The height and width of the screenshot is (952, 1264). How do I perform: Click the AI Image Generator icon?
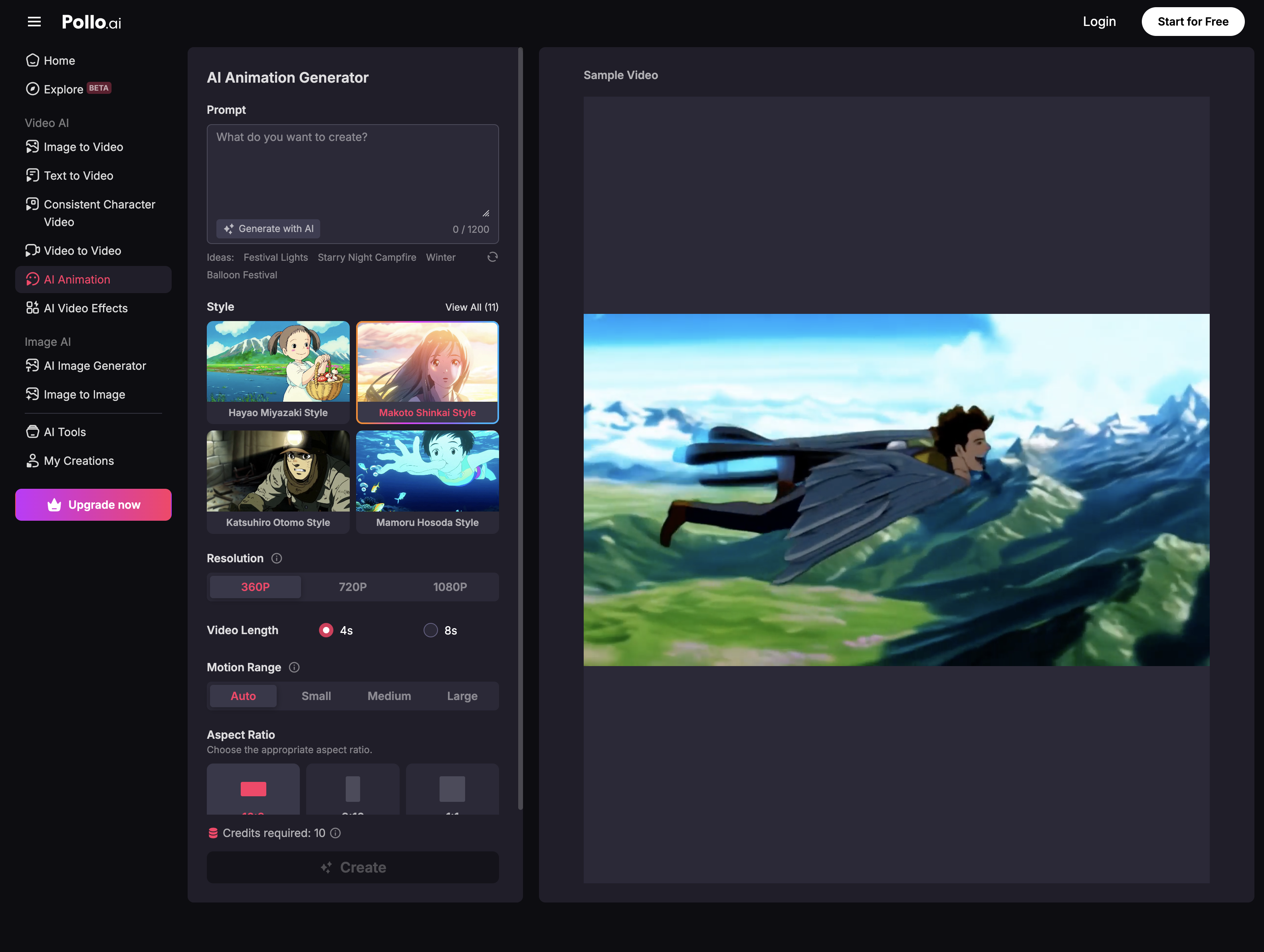(x=33, y=366)
